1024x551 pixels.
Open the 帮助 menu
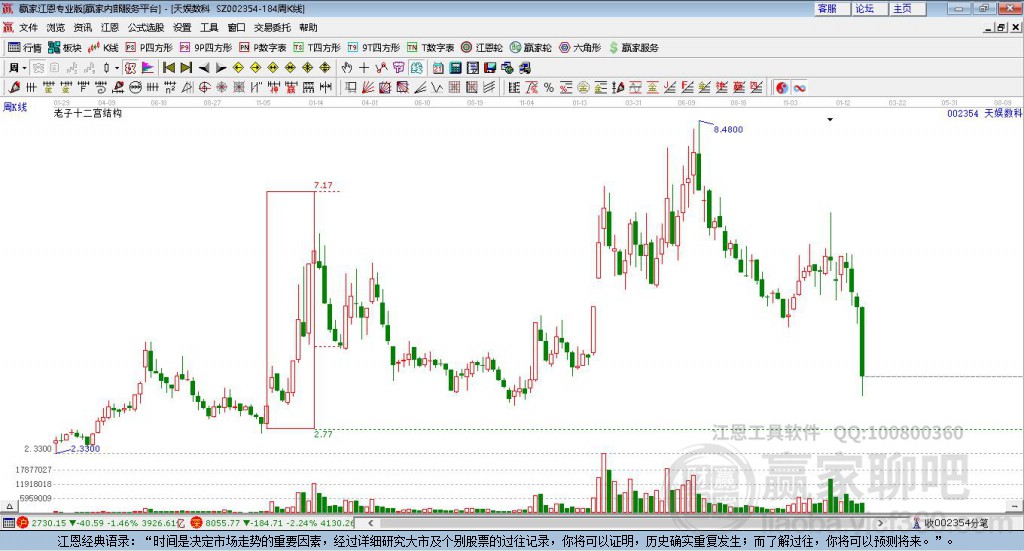(x=308, y=27)
